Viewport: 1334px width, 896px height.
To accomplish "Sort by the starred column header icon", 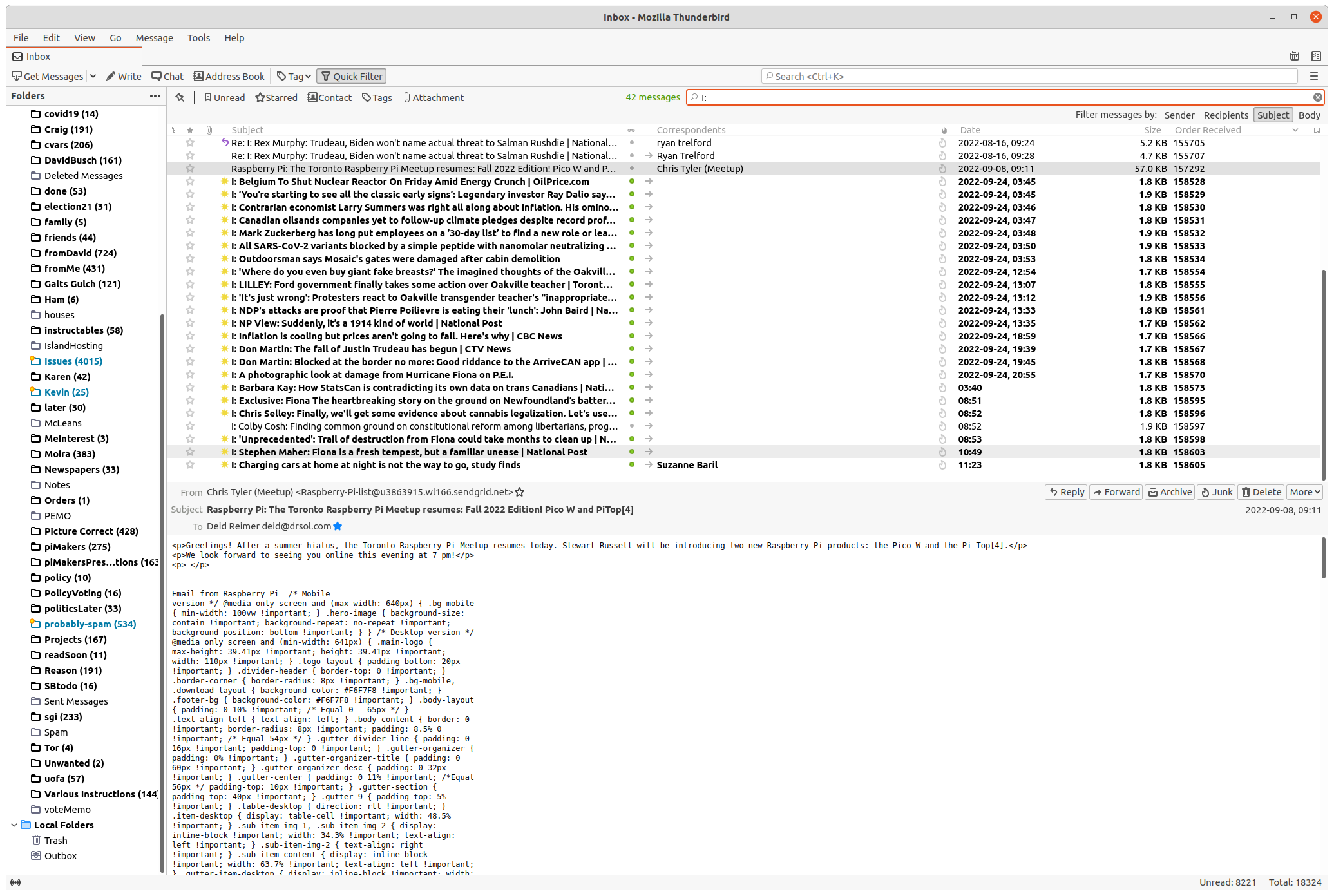I will 190,130.
